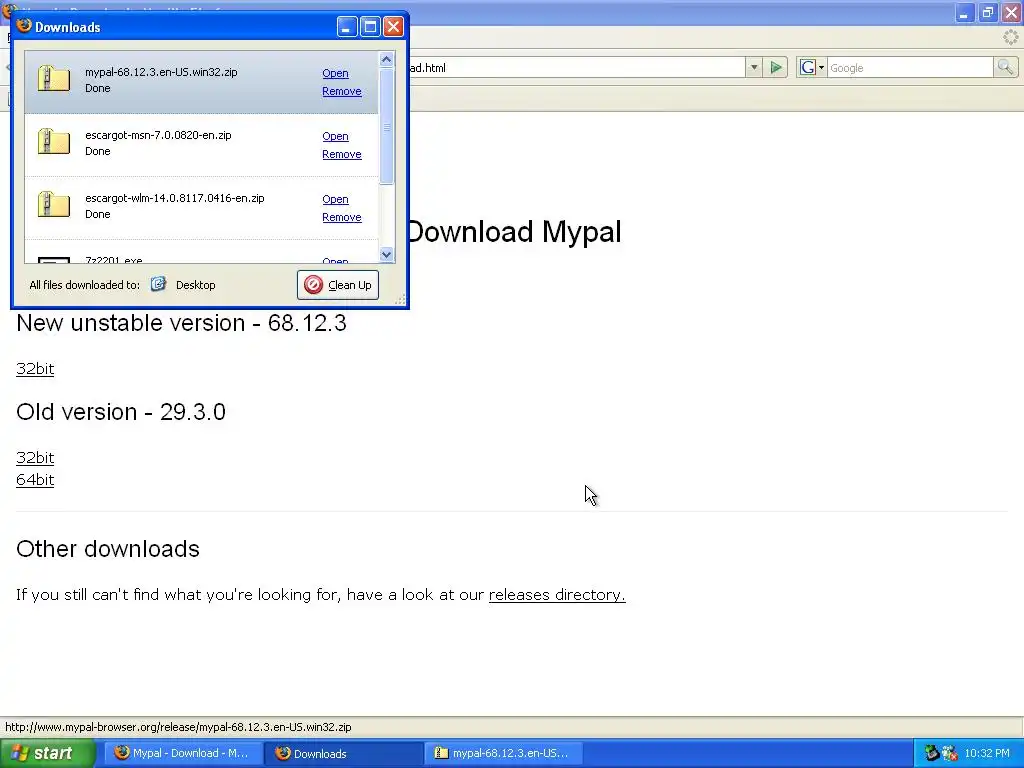
Task: Click the green Go button
Action: (776, 67)
